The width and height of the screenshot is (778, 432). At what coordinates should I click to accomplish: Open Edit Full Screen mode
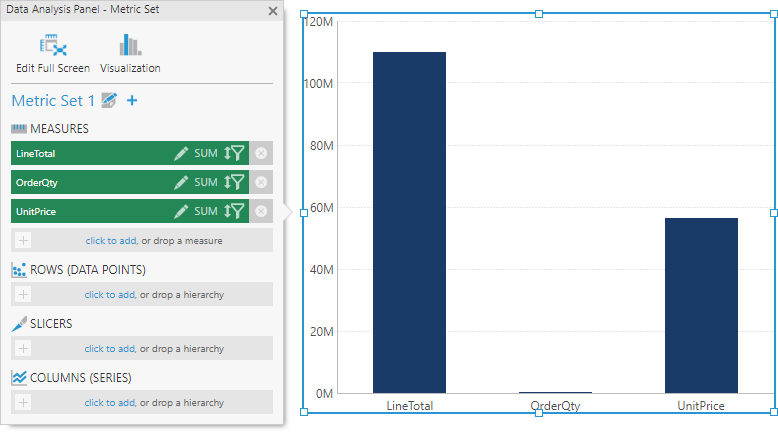click(x=52, y=53)
